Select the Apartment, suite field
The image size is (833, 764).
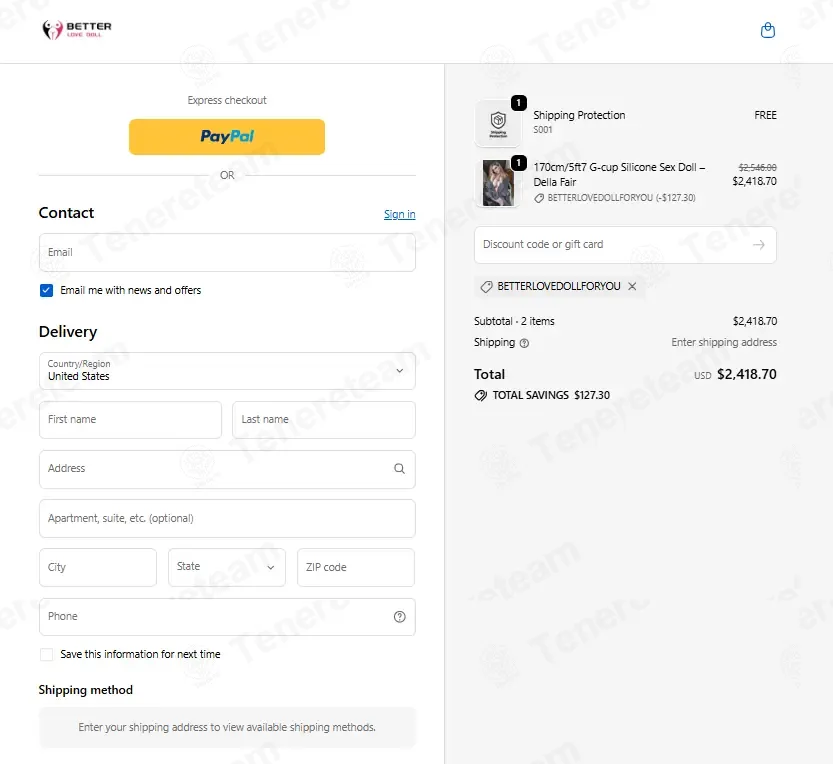pos(227,519)
